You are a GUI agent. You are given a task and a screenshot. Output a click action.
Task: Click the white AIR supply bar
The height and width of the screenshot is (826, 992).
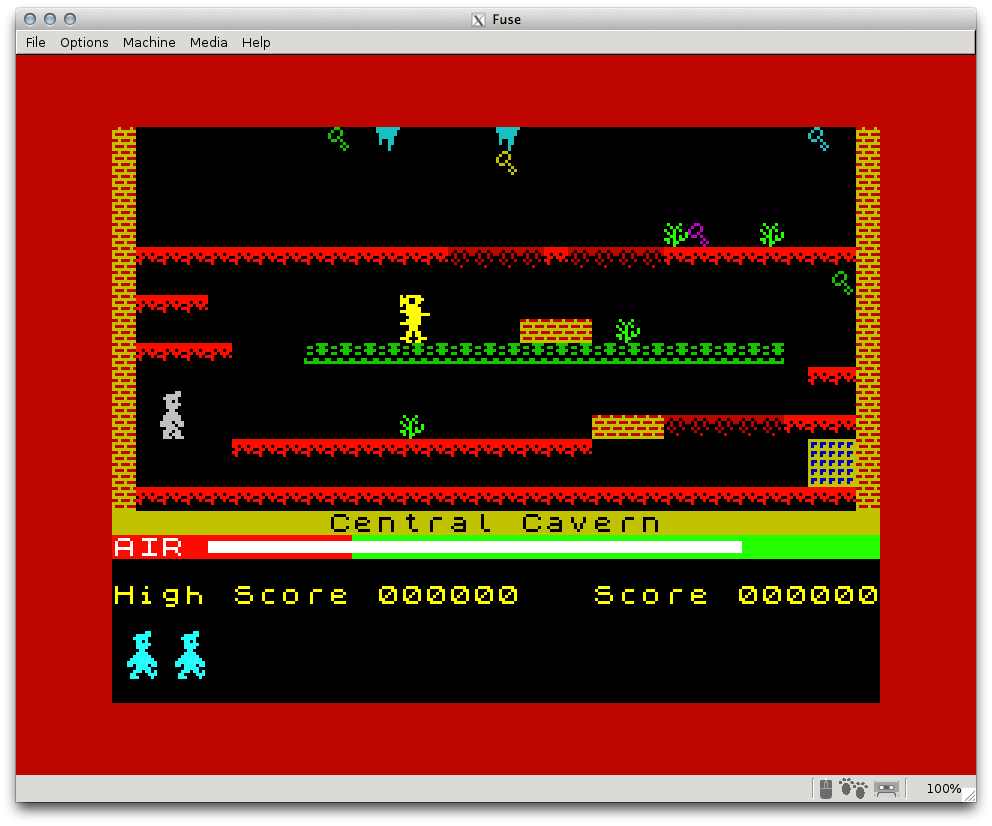[x=474, y=547]
